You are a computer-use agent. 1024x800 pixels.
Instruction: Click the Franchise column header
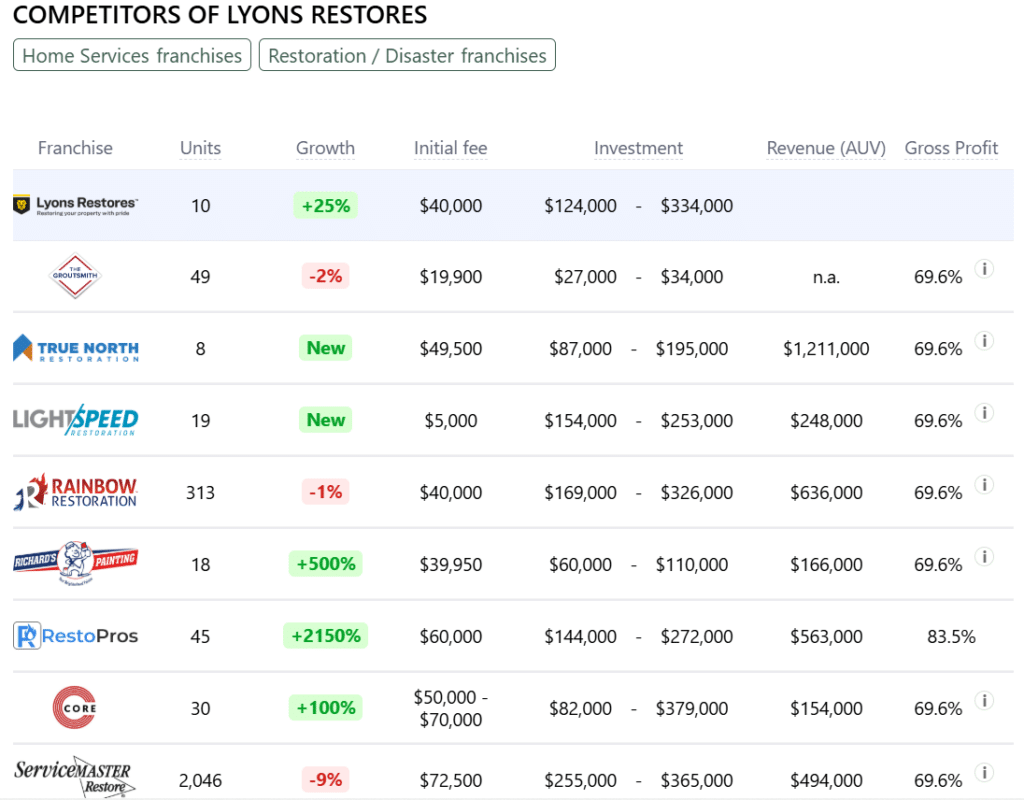pyautogui.click(x=75, y=148)
